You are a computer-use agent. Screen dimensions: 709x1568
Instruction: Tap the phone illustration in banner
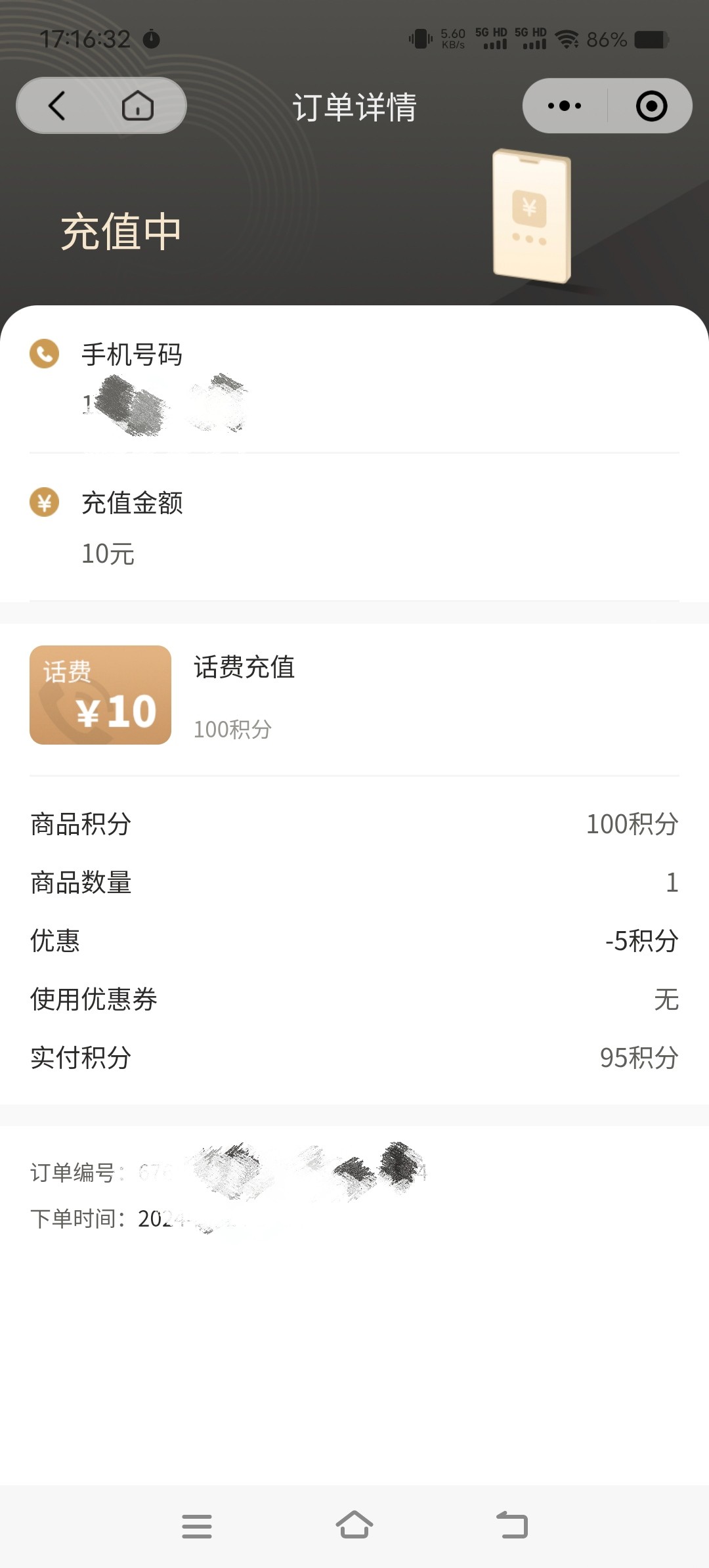(532, 215)
